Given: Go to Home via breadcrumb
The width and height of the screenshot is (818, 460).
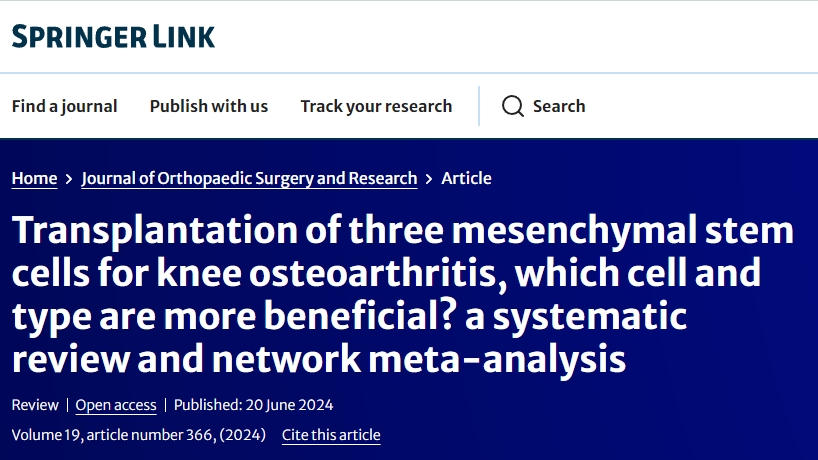Looking at the screenshot, I should pos(34,178).
